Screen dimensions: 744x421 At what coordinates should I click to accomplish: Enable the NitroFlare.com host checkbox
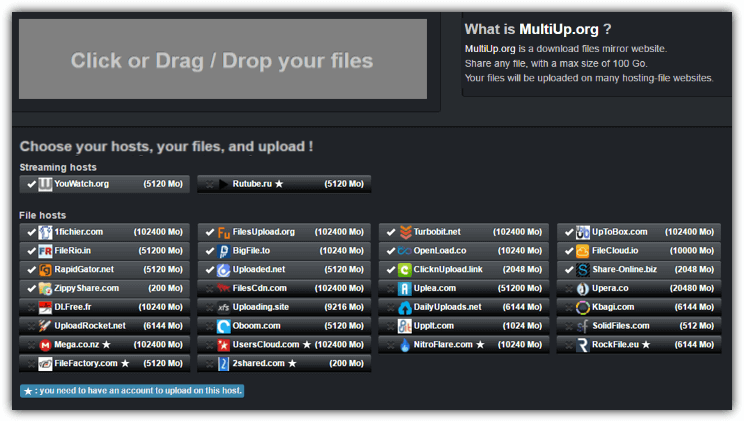[391, 345]
